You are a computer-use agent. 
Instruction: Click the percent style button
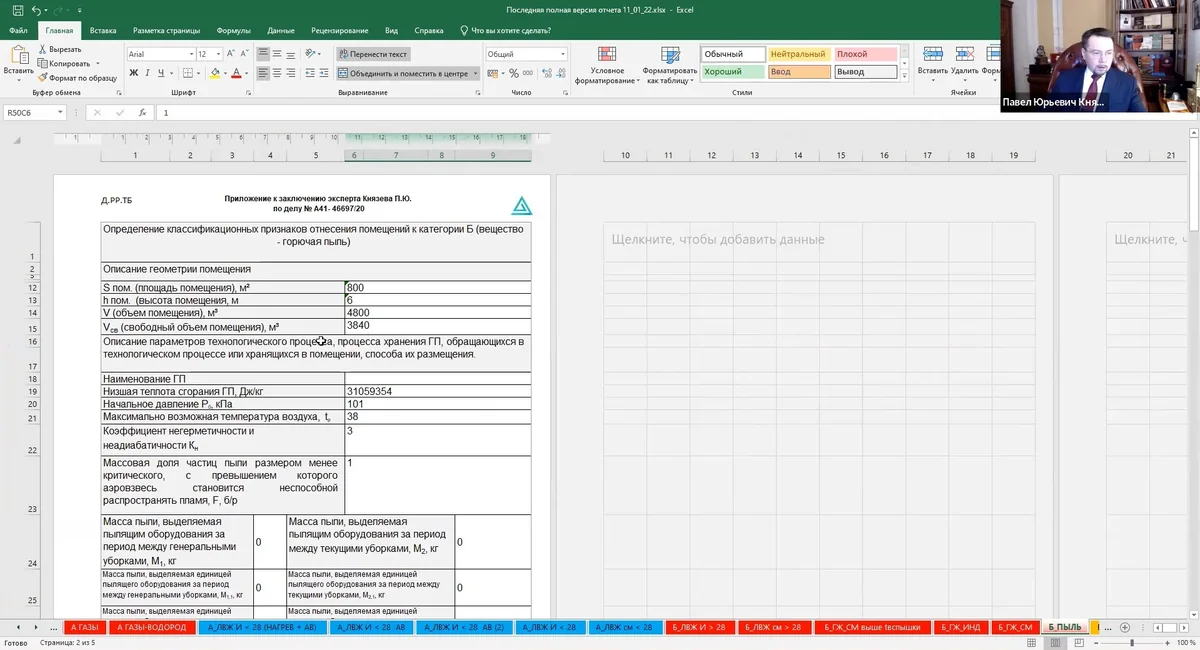click(x=514, y=73)
